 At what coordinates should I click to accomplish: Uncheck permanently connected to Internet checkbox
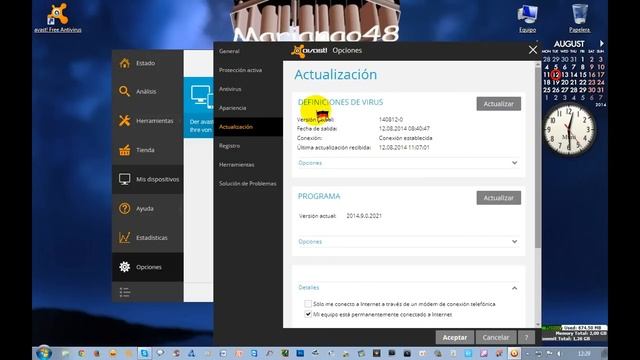(308, 314)
